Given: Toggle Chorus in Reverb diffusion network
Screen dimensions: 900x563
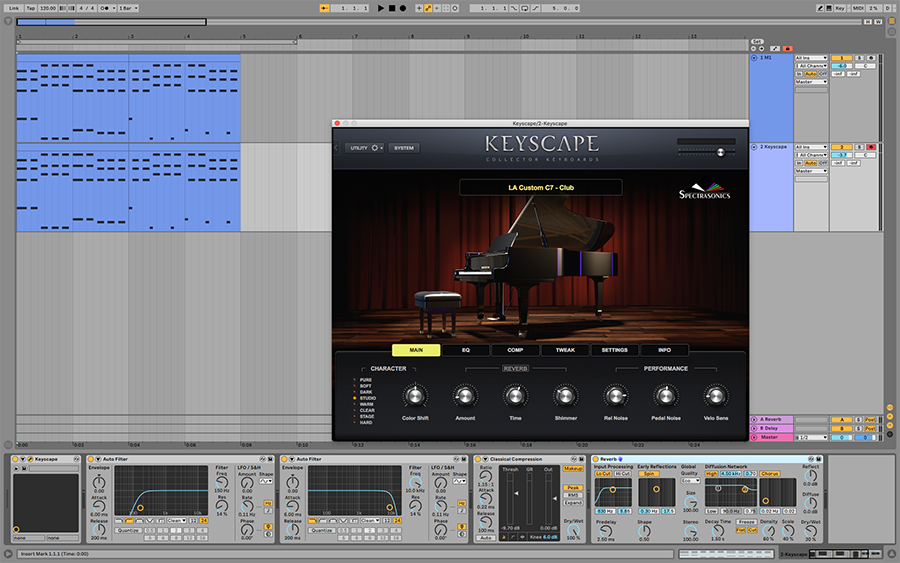Looking at the screenshot, I should tap(770, 473).
